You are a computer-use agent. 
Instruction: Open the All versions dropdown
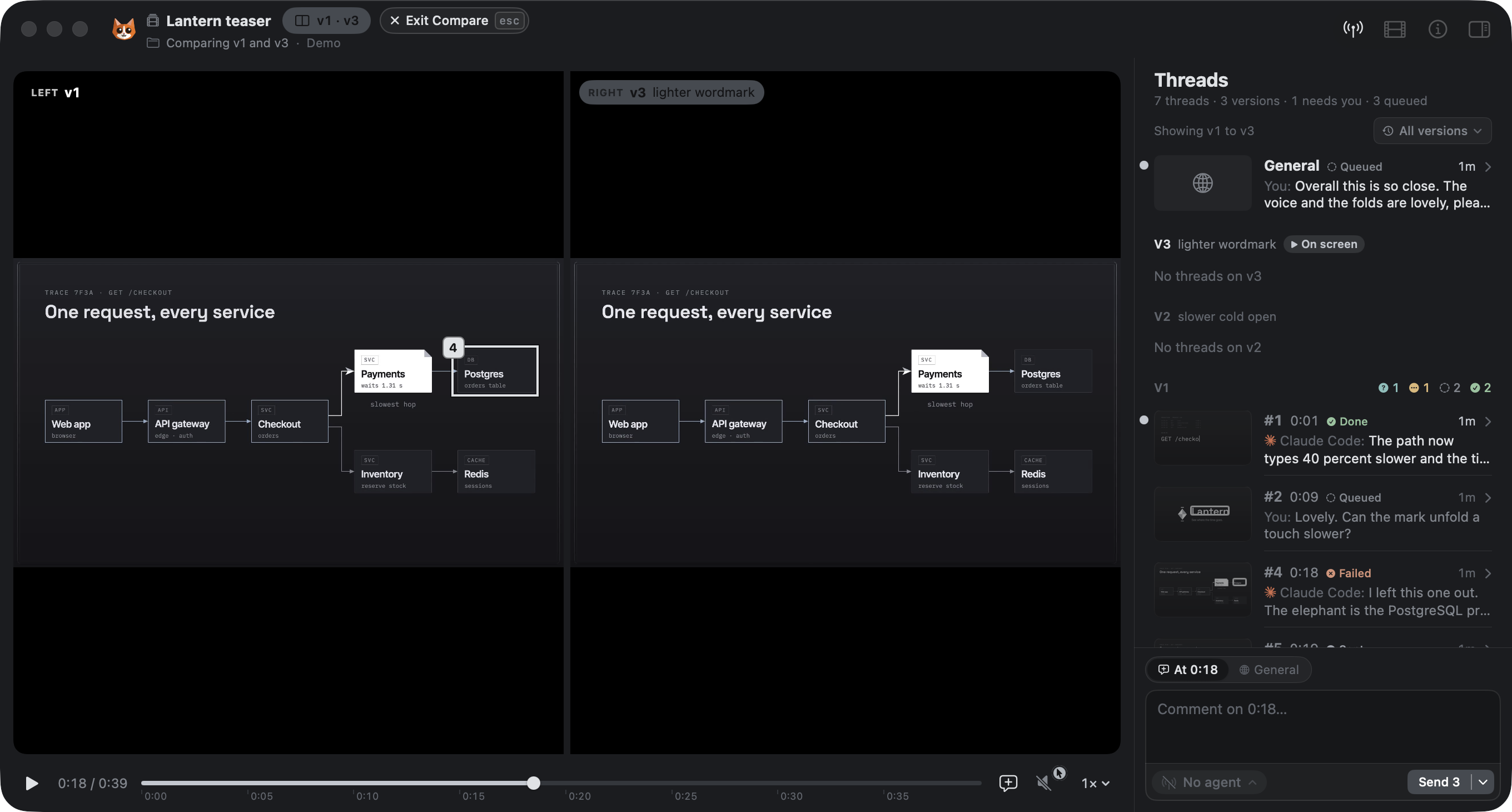pos(1431,131)
